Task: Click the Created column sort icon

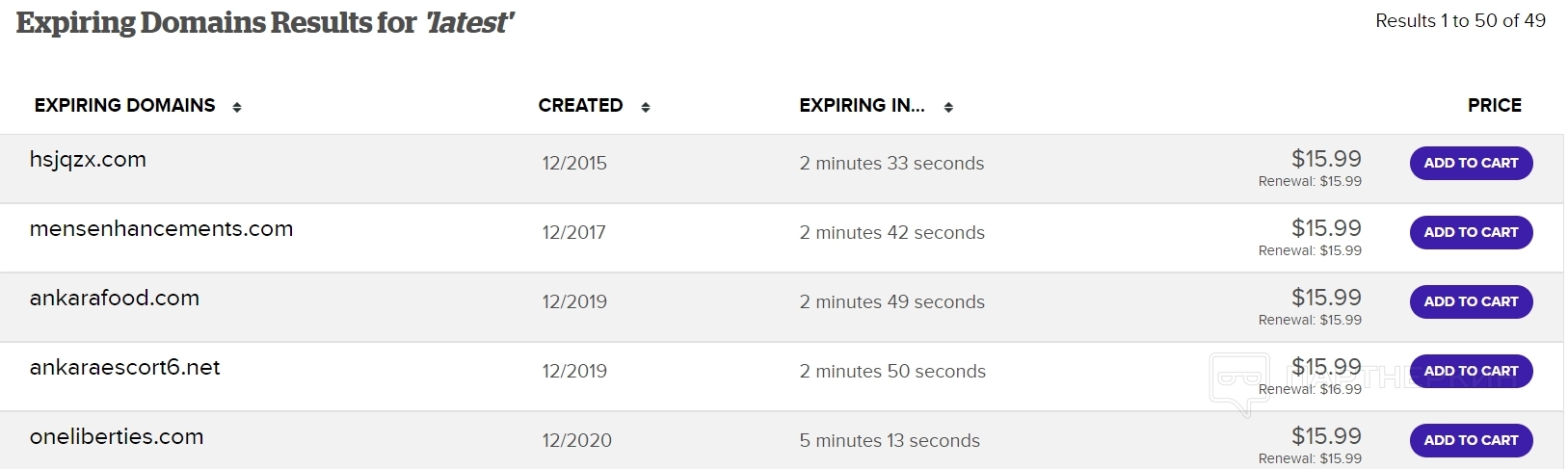Action: click(646, 107)
